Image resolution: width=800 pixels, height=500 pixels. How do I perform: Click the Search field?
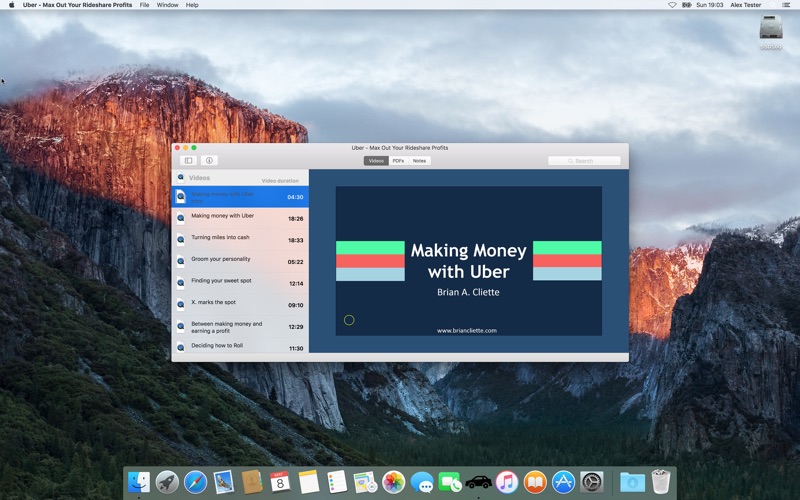click(x=584, y=160)
